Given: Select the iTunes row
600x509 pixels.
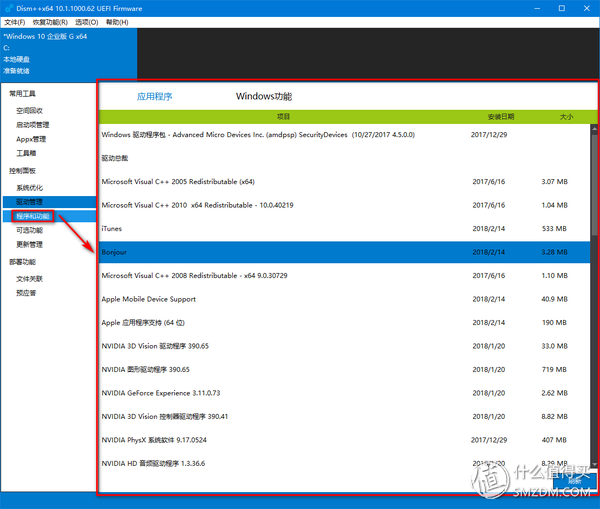Looking at the screenshot, I should [344, 228].
